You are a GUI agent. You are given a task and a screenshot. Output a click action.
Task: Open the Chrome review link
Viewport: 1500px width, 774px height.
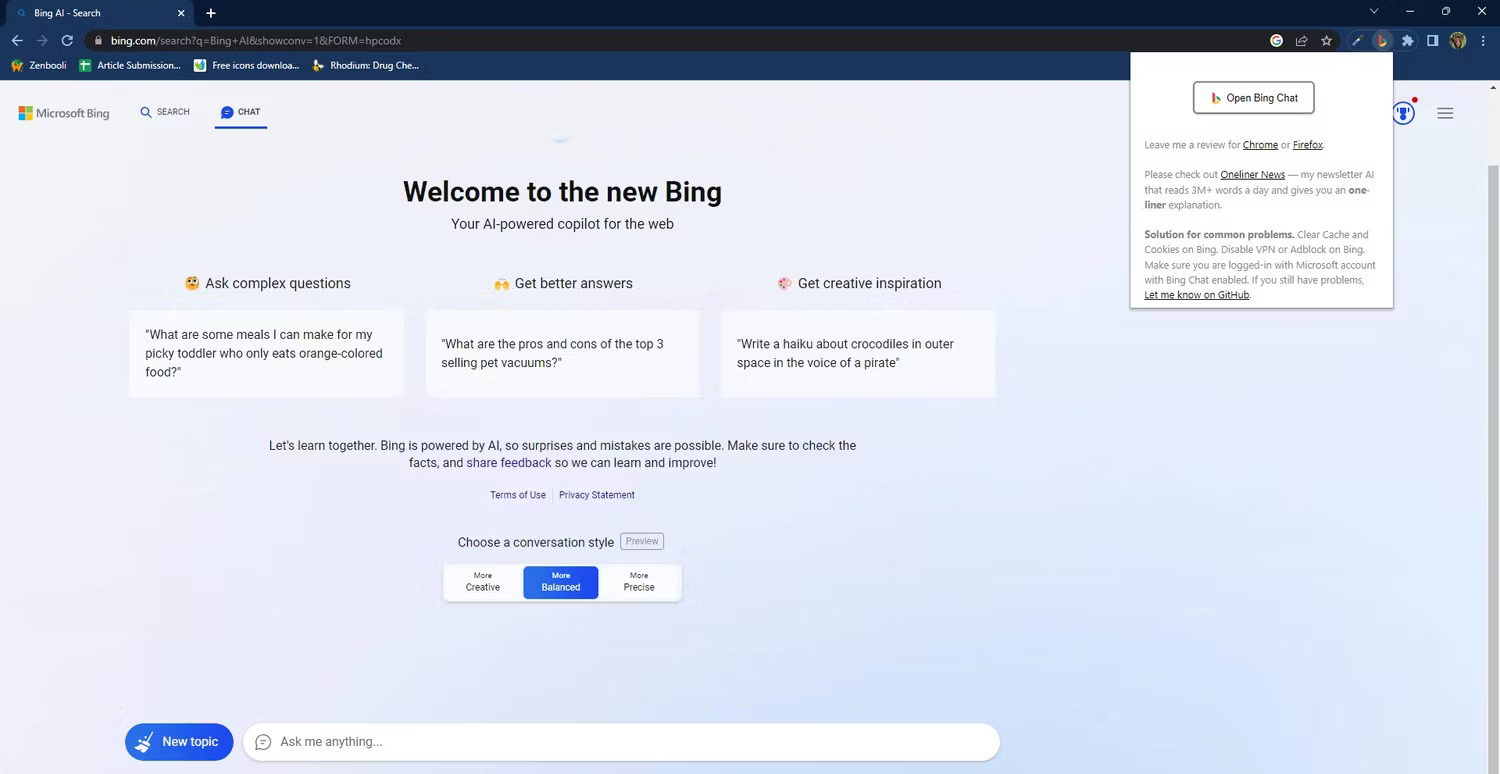point(1260,145)
